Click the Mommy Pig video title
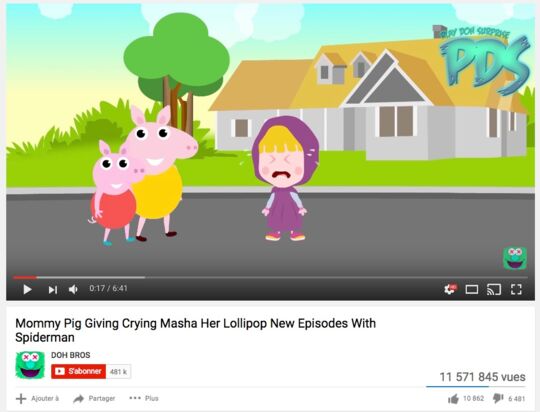The image size is (540, 412). [x=196, y=330]
